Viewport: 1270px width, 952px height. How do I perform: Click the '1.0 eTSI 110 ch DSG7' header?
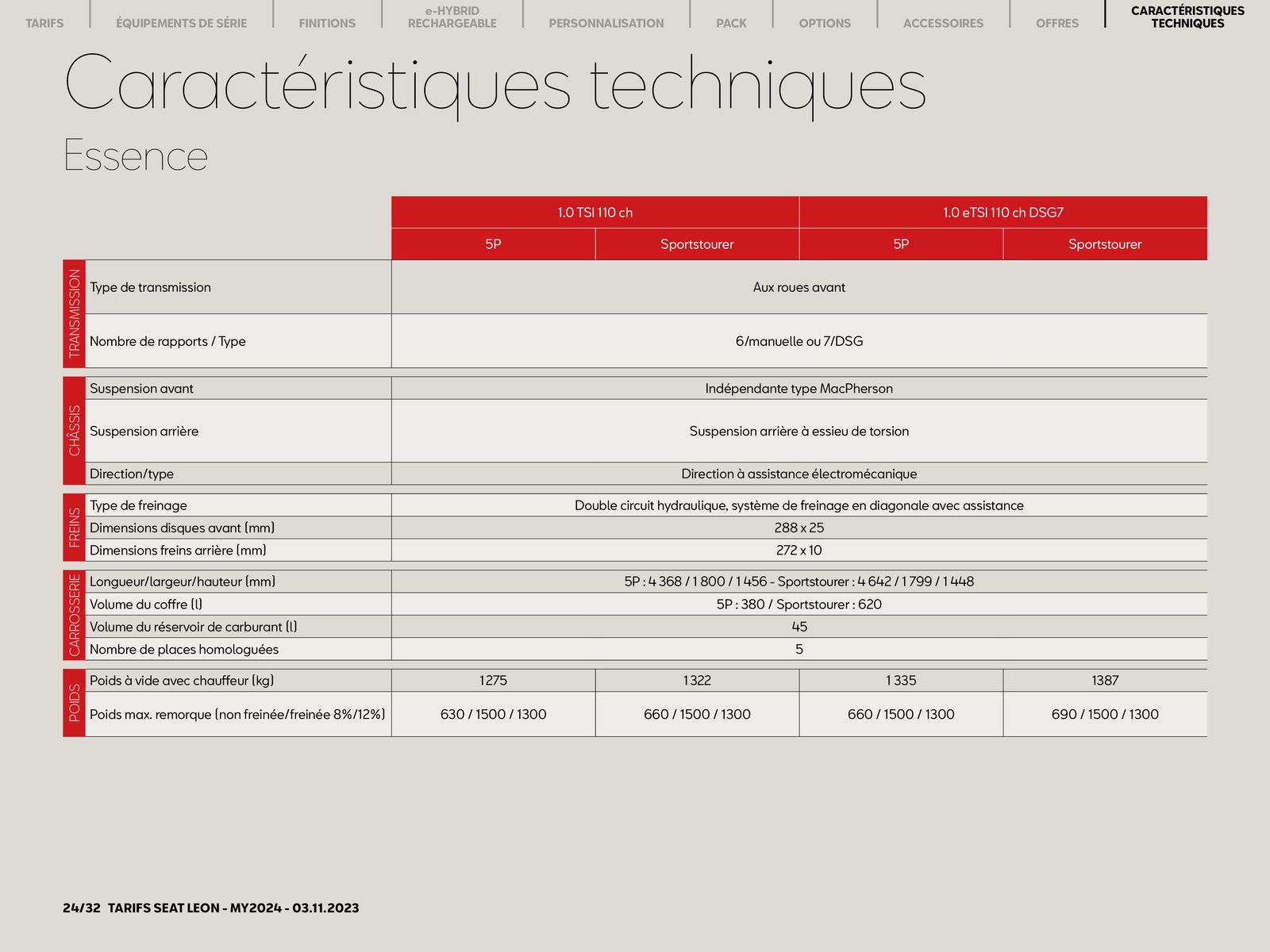(1003, 212)
